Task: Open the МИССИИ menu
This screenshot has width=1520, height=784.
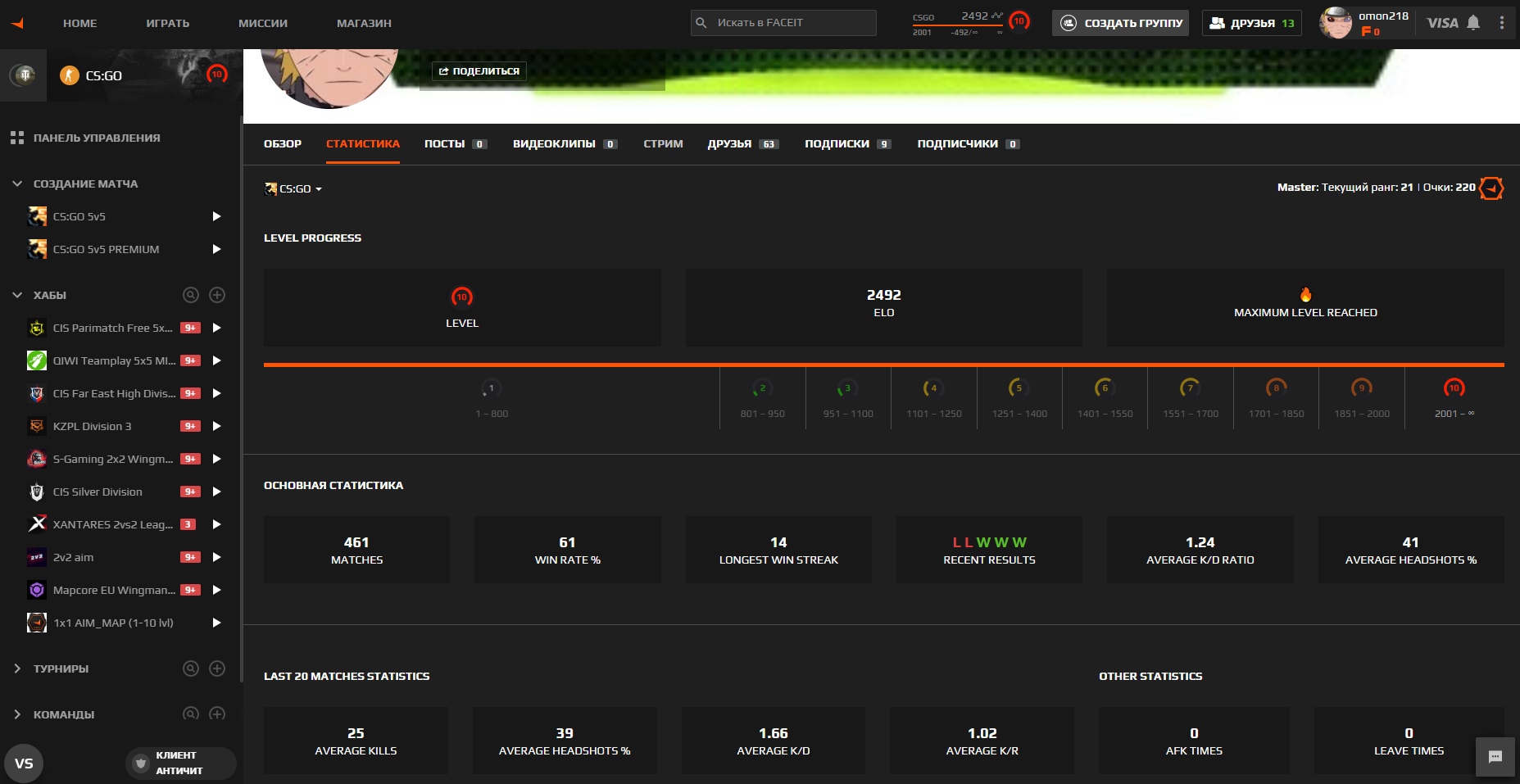Action: (x=263, y=23)
